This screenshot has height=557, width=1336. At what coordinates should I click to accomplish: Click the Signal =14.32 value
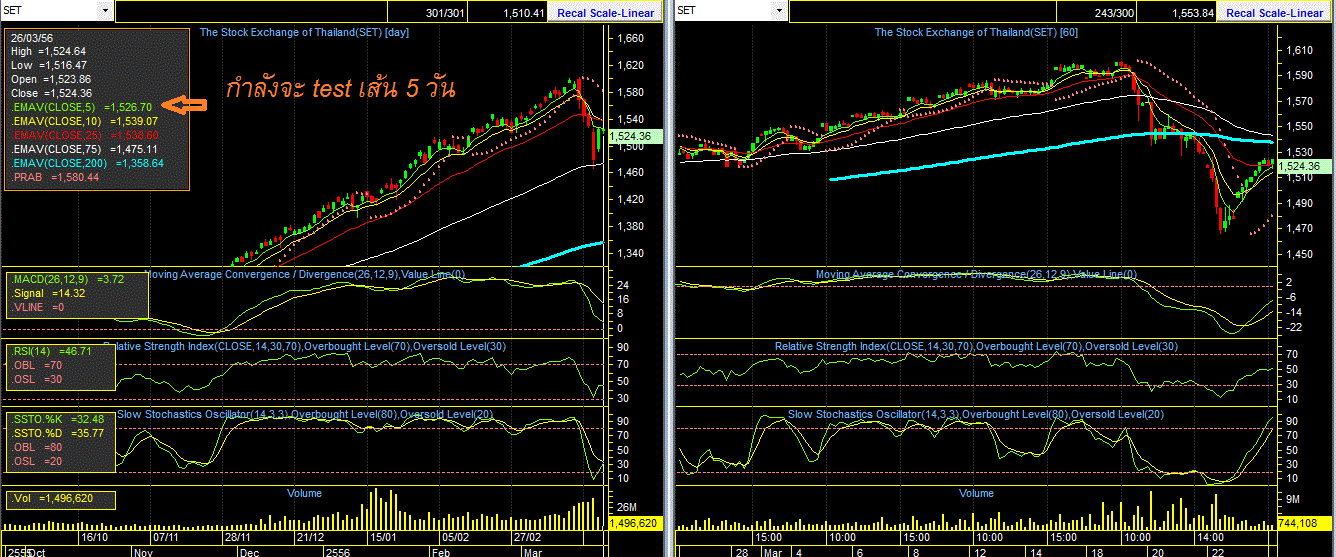pos(47,293)
